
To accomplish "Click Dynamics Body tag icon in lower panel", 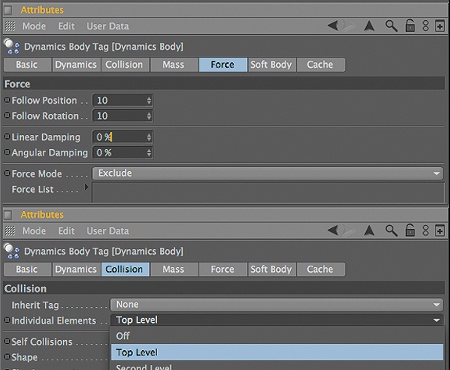I will click(x=12, y=251).
